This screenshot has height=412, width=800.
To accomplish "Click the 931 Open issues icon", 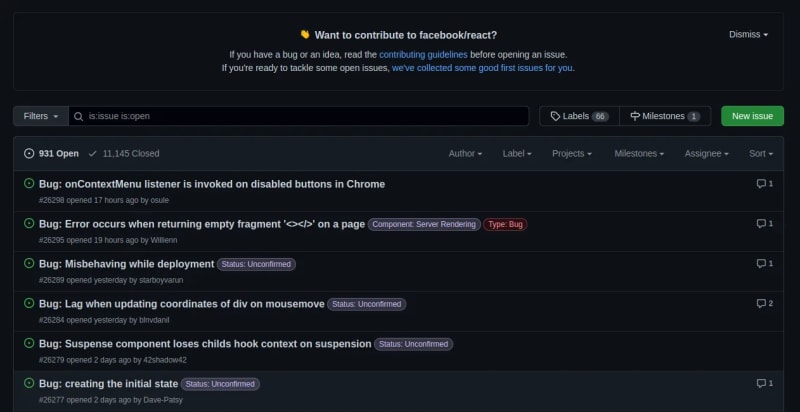I will [29, 153].
